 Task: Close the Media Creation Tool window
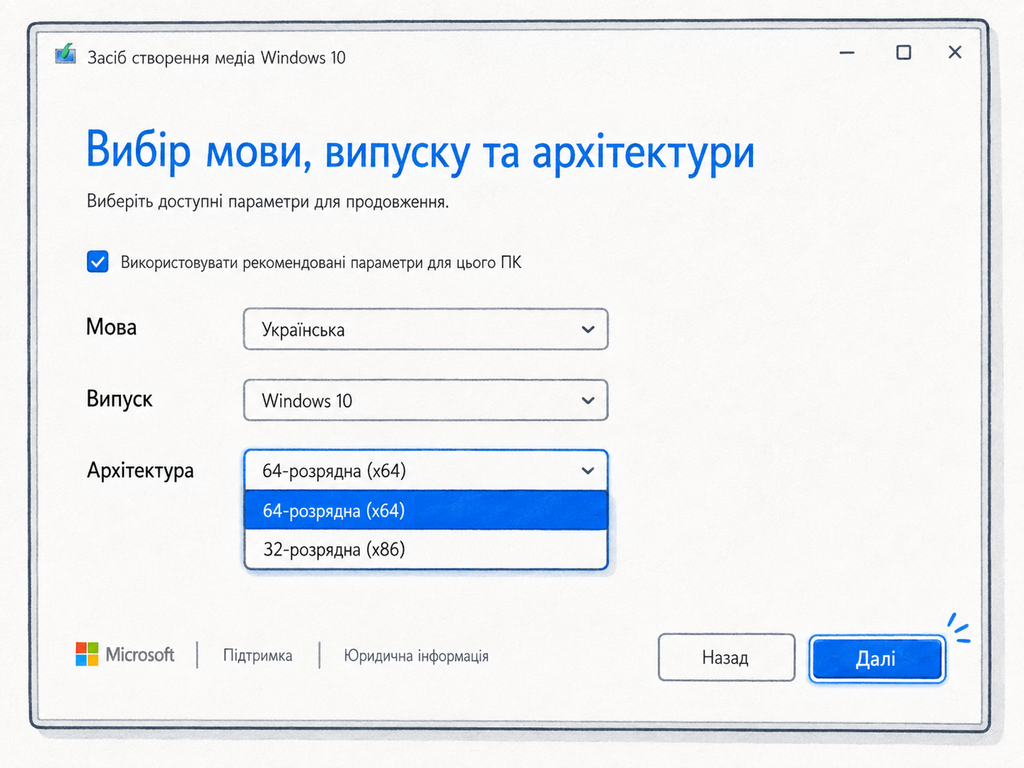click(955, 52)
